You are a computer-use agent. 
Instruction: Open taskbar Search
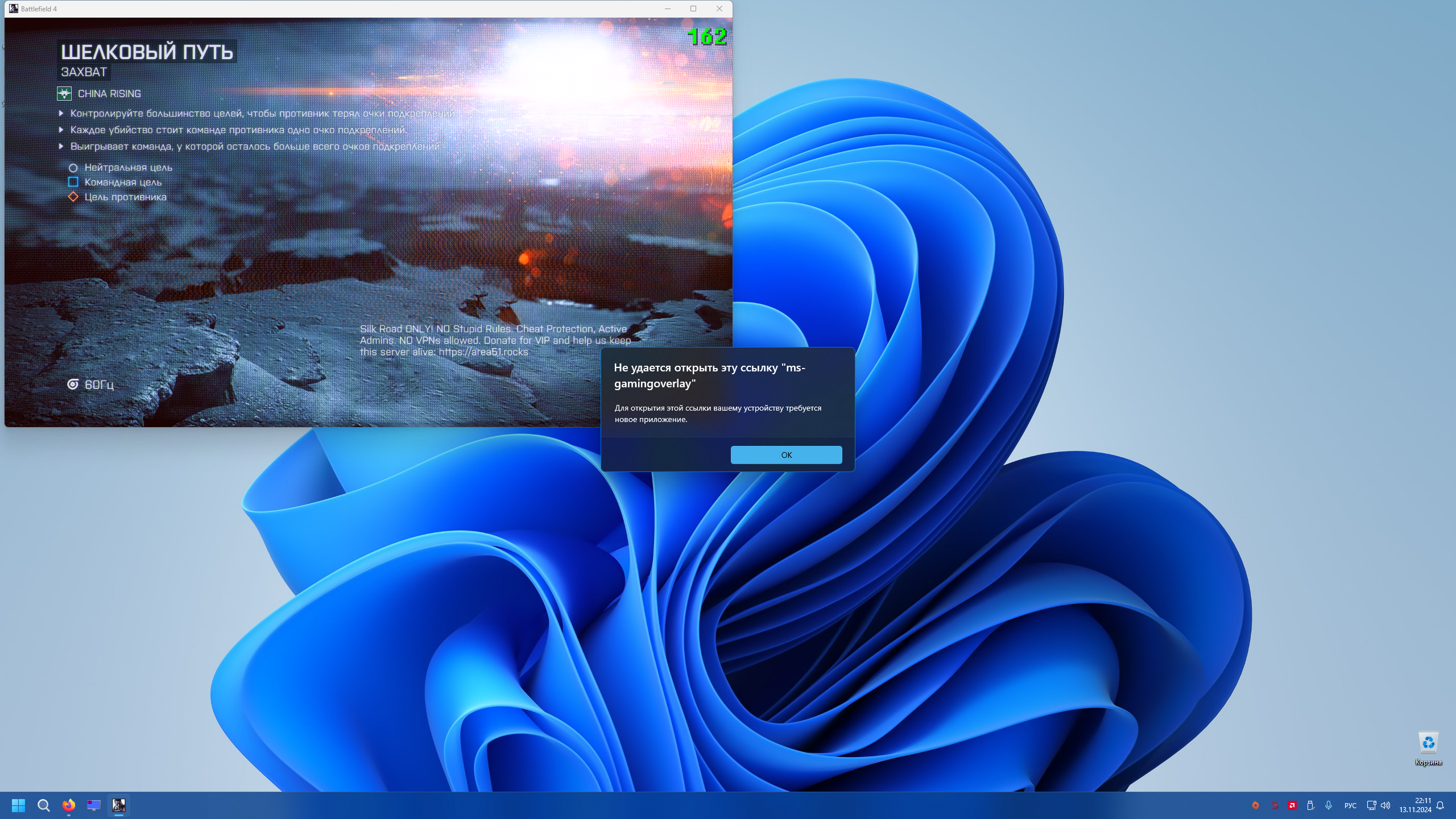(x=44, y=805)
